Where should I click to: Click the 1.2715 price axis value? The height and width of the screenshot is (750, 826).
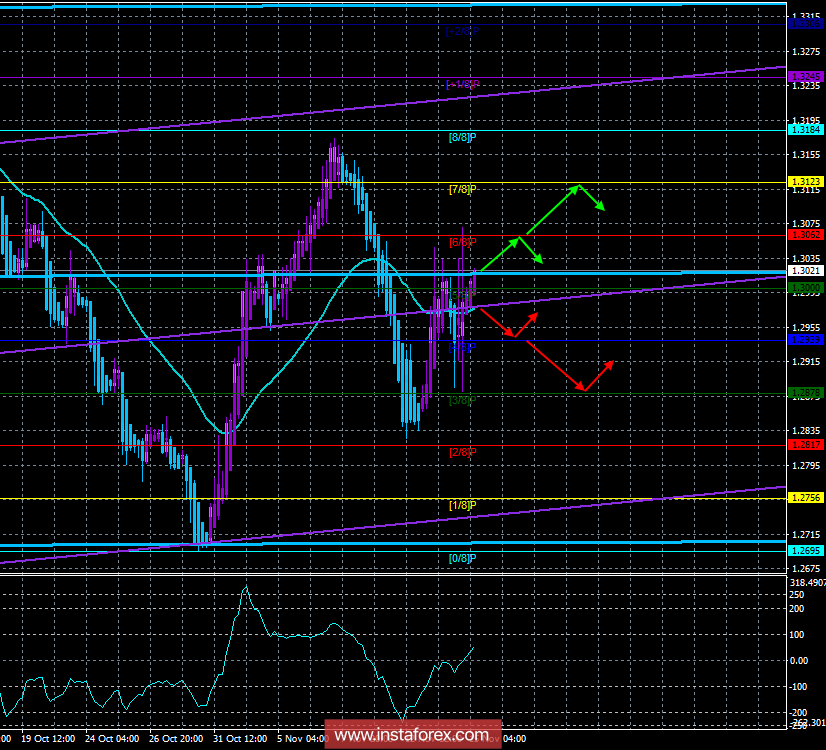pyautogui.click(x=807, y=535)
